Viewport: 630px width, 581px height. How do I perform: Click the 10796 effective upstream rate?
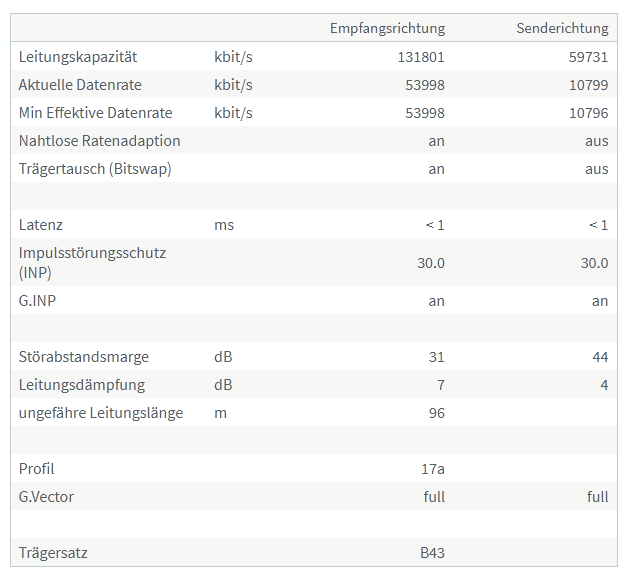pos(589,113)
